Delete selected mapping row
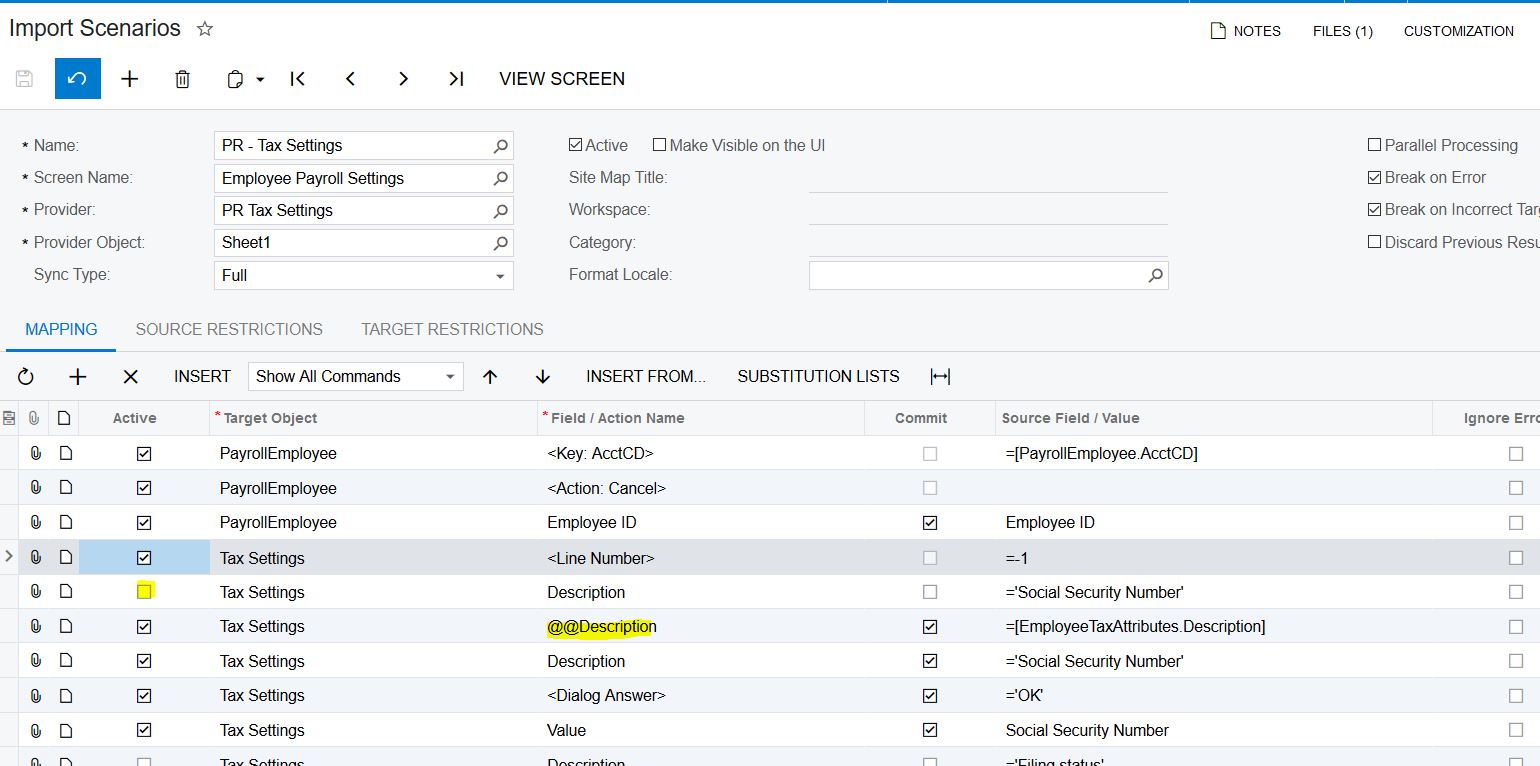This screenshot has width=1540, height=766. pyautogui.click(x=130, y=377)
